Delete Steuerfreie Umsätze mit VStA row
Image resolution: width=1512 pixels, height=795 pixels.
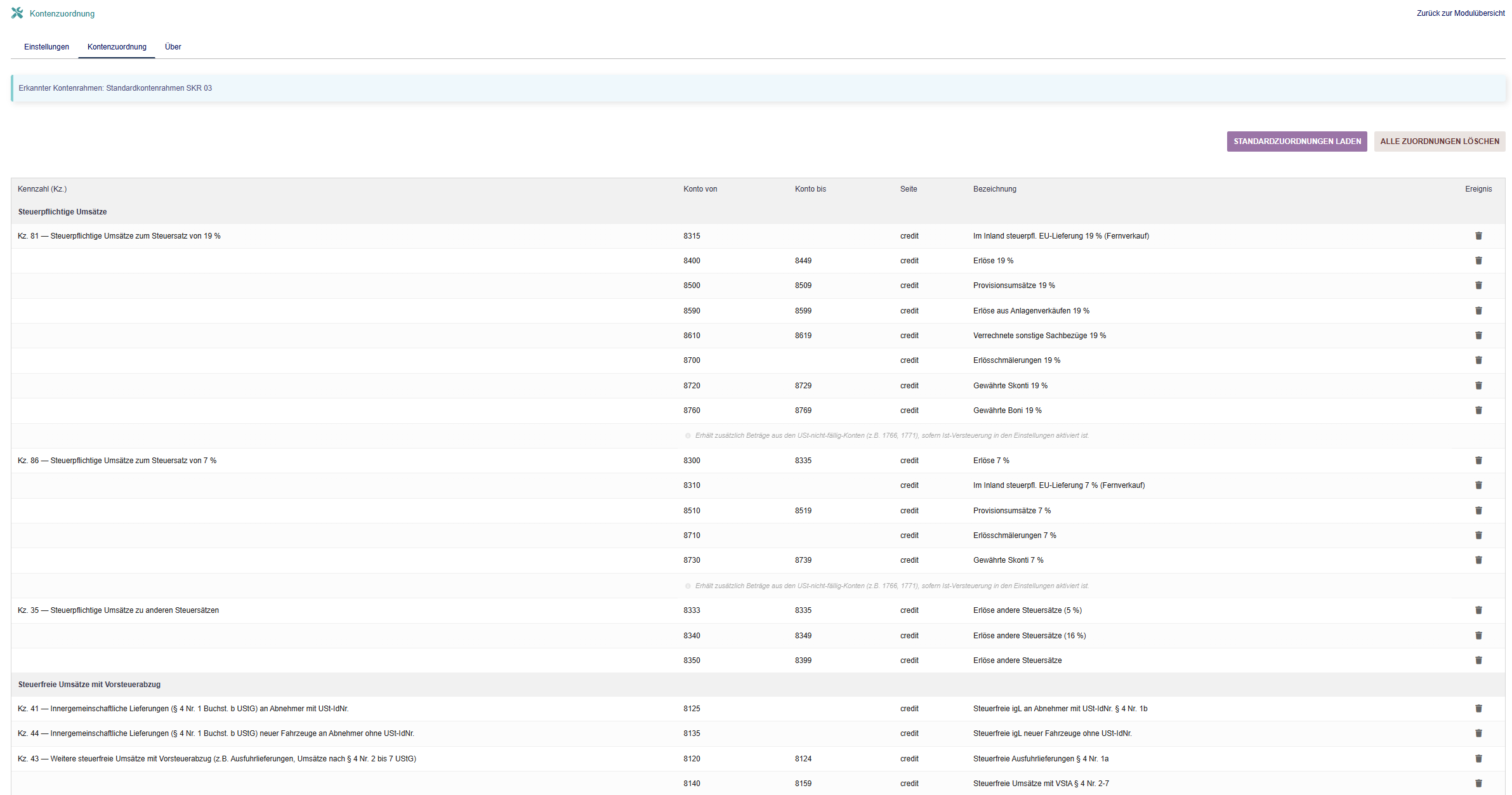(x=1478, y=784)
